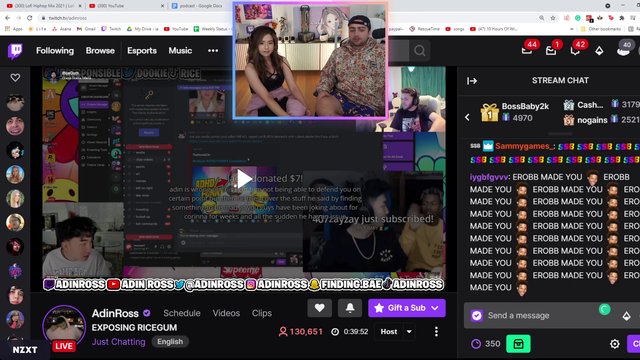Open chat settings gear icon
This screenshot has width=640, height=360.
pos(615,344)
